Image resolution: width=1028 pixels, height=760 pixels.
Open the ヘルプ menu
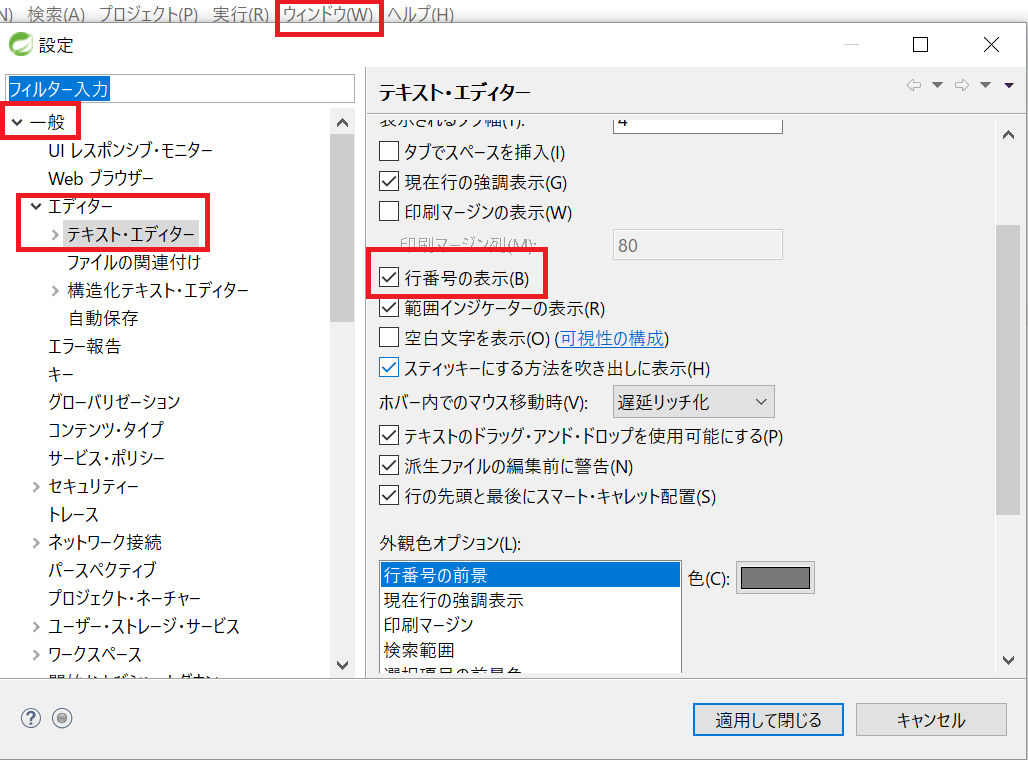click(420, 15)
